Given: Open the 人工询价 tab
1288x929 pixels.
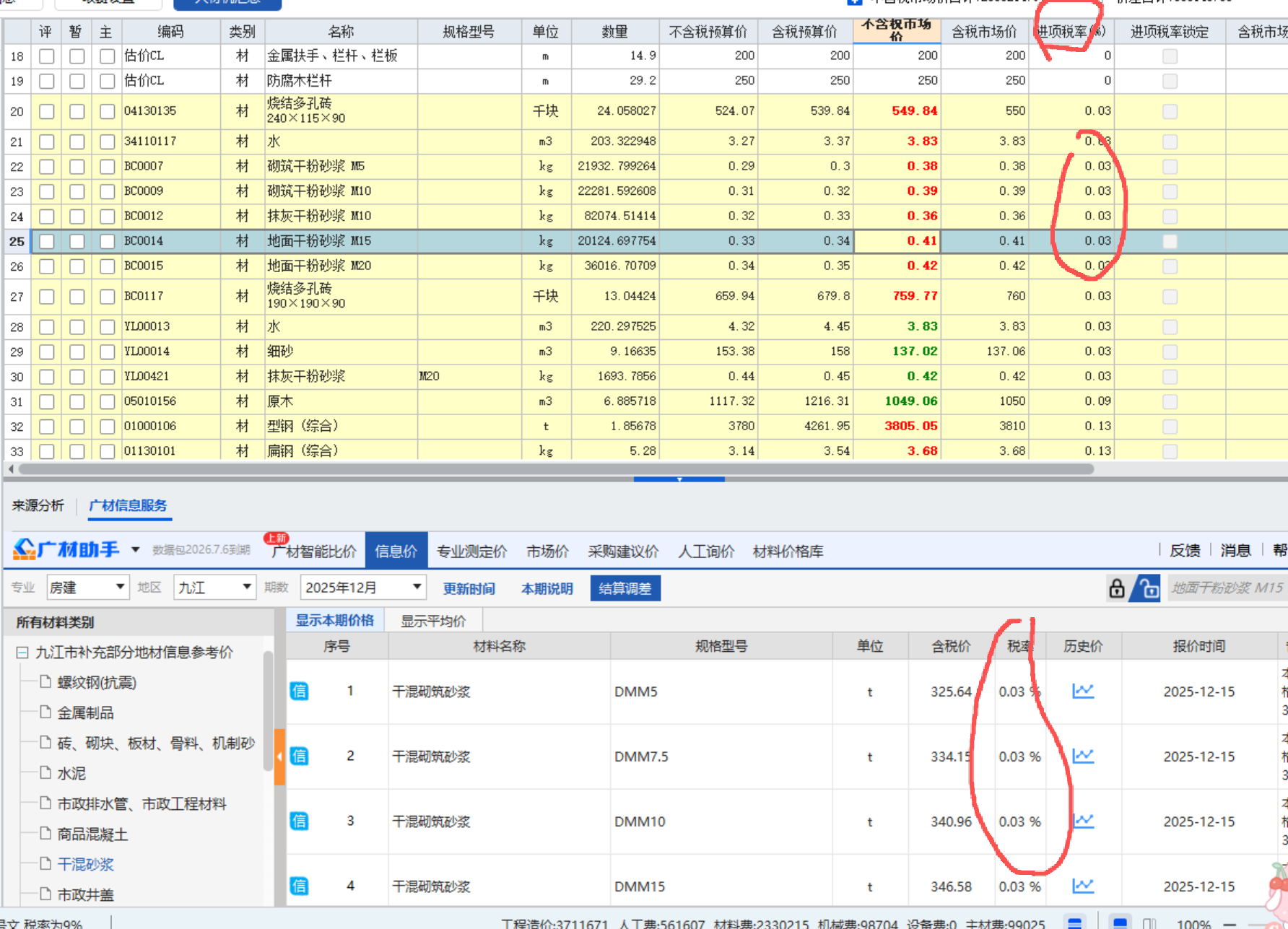Looking at the screenshot, I should tap(706, 551).
